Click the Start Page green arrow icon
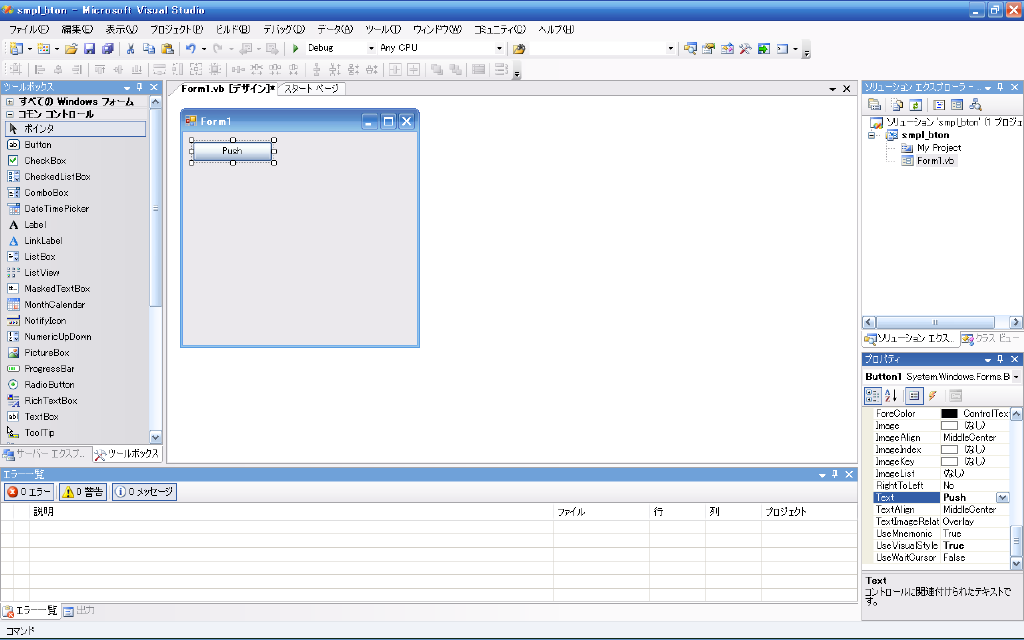 click(763, 48)
